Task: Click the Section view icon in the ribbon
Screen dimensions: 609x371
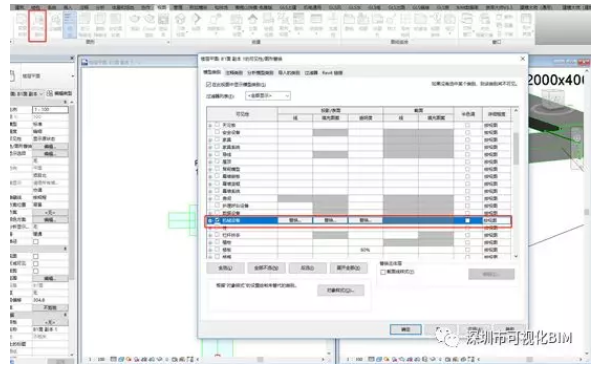Action: pos(197,25)
